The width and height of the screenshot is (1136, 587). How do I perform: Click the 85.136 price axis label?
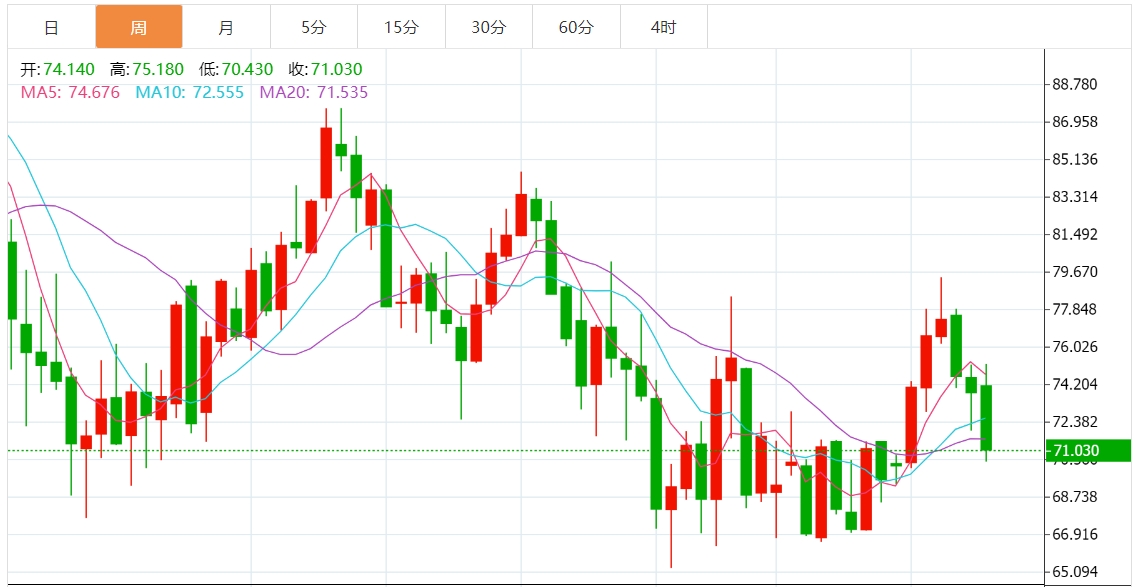pos(1074,159)
